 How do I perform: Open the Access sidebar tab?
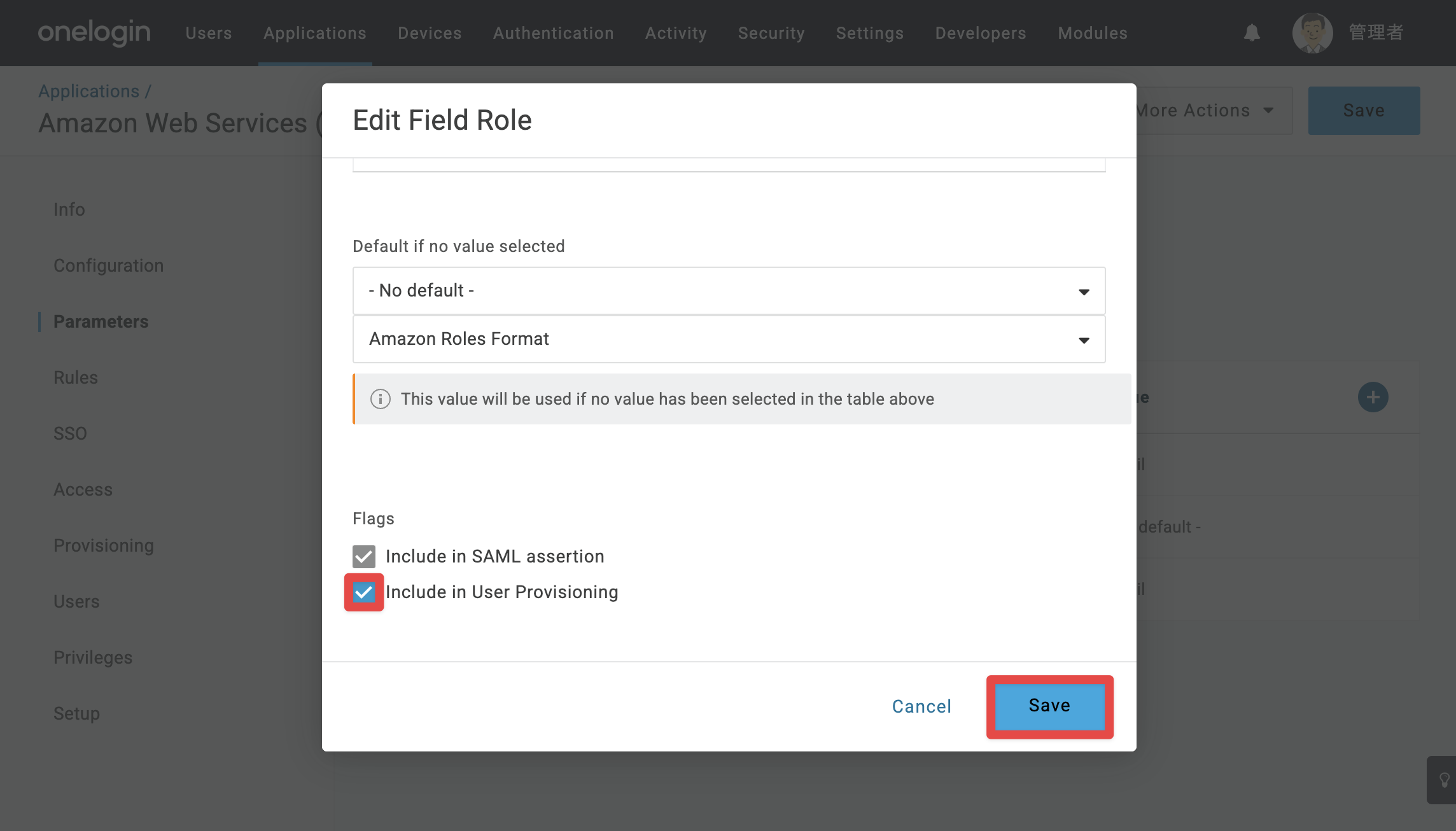[x=83, y=489]
